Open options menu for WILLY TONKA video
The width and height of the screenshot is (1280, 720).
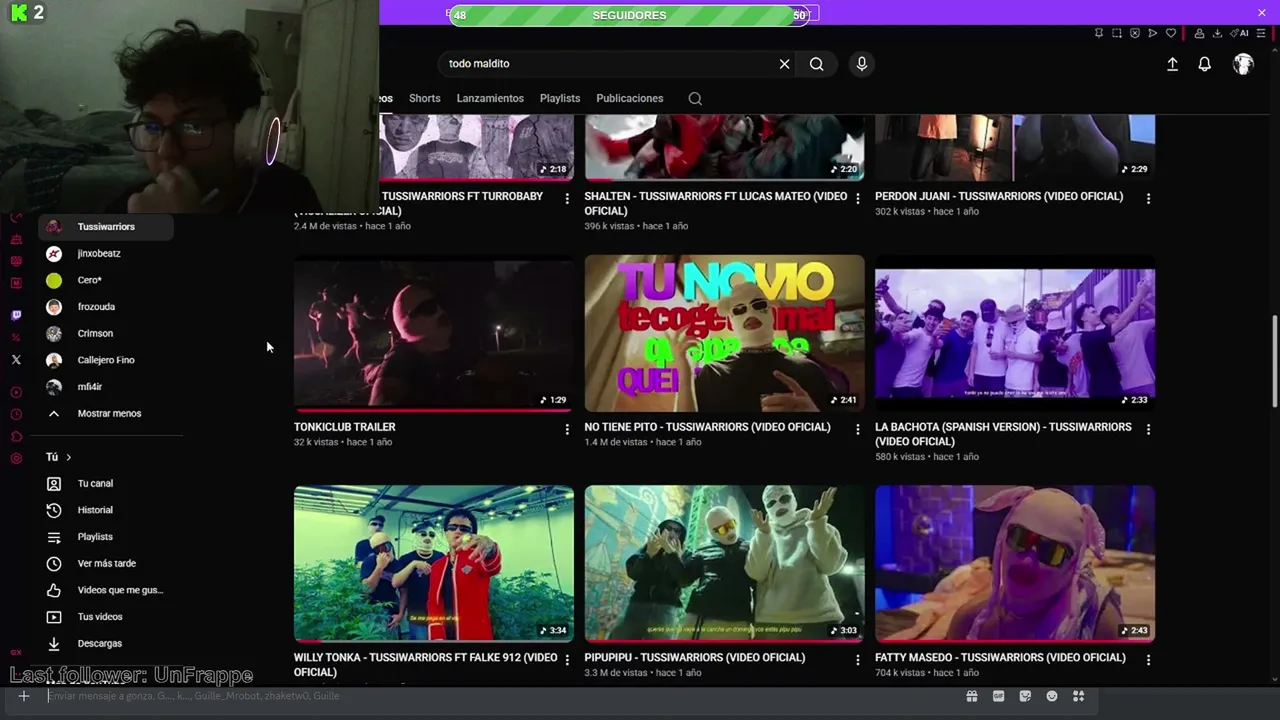(567, 660)
